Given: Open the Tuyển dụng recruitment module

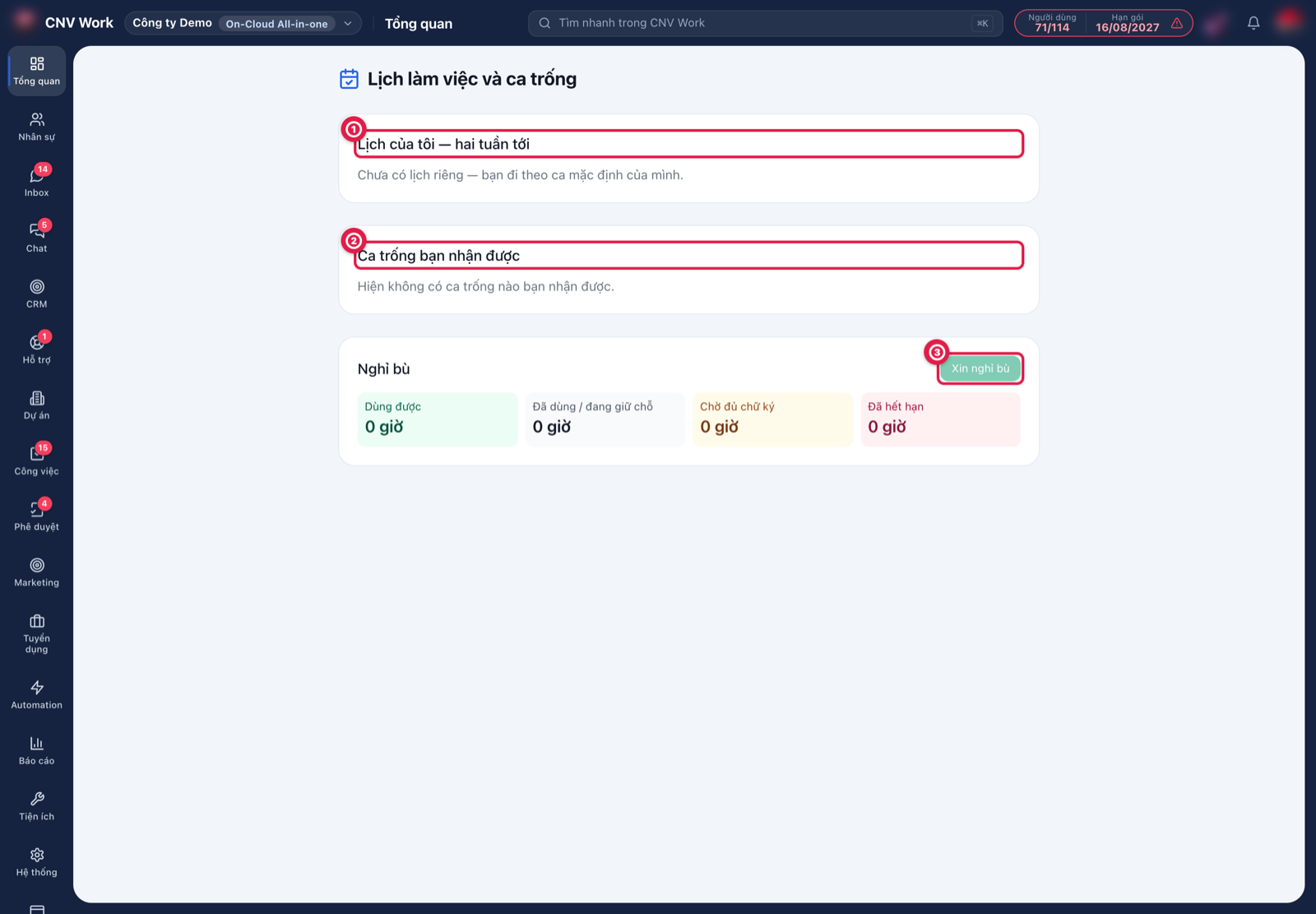Looking at the screenshot, I should [37, 633].
